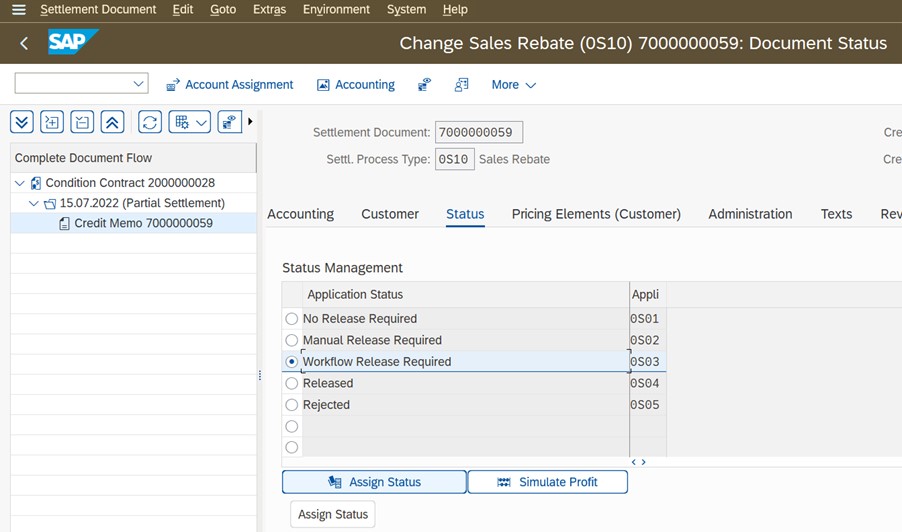Image resolution: width=902 pixels, height=532 pixels.
Task: Select the first empty status radio button
Action: [x=292, y=426]
